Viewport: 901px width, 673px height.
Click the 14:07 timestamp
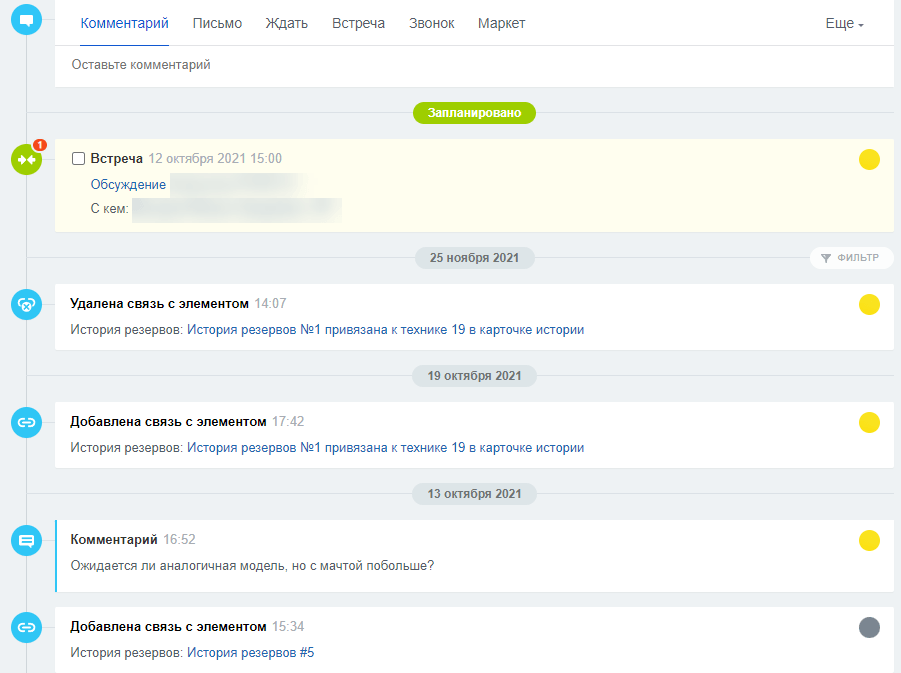(270, 303)
